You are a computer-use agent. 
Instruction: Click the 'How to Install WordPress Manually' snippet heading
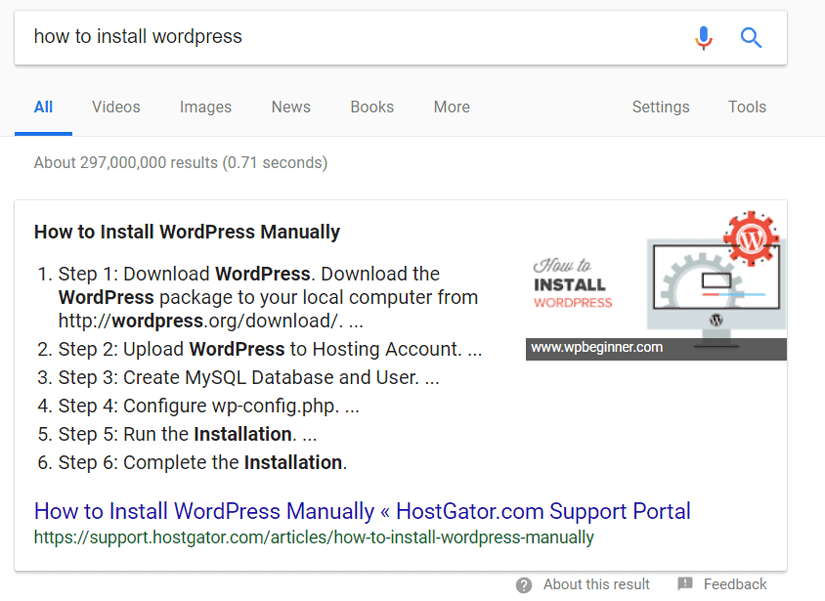(x=187, y=232)
